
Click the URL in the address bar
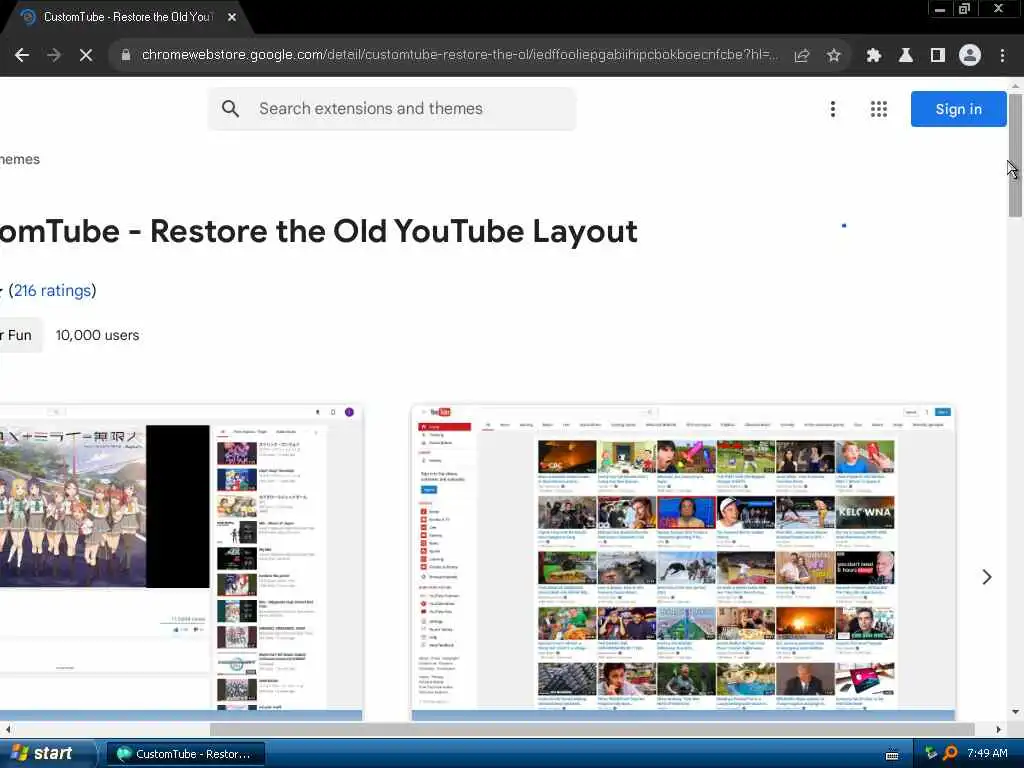[x=459, y=55]
